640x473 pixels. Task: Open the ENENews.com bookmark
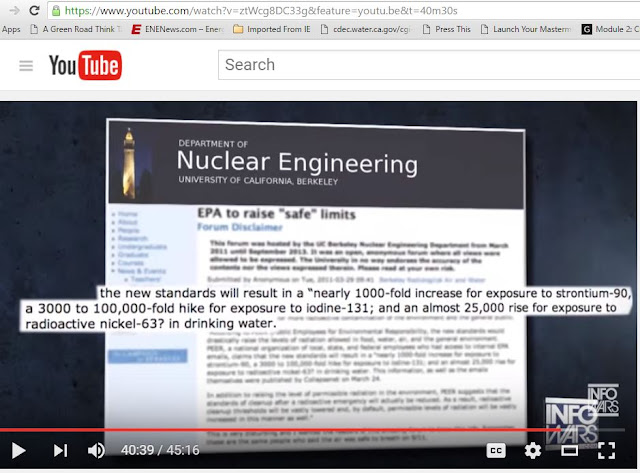click(x=178, y=29)
